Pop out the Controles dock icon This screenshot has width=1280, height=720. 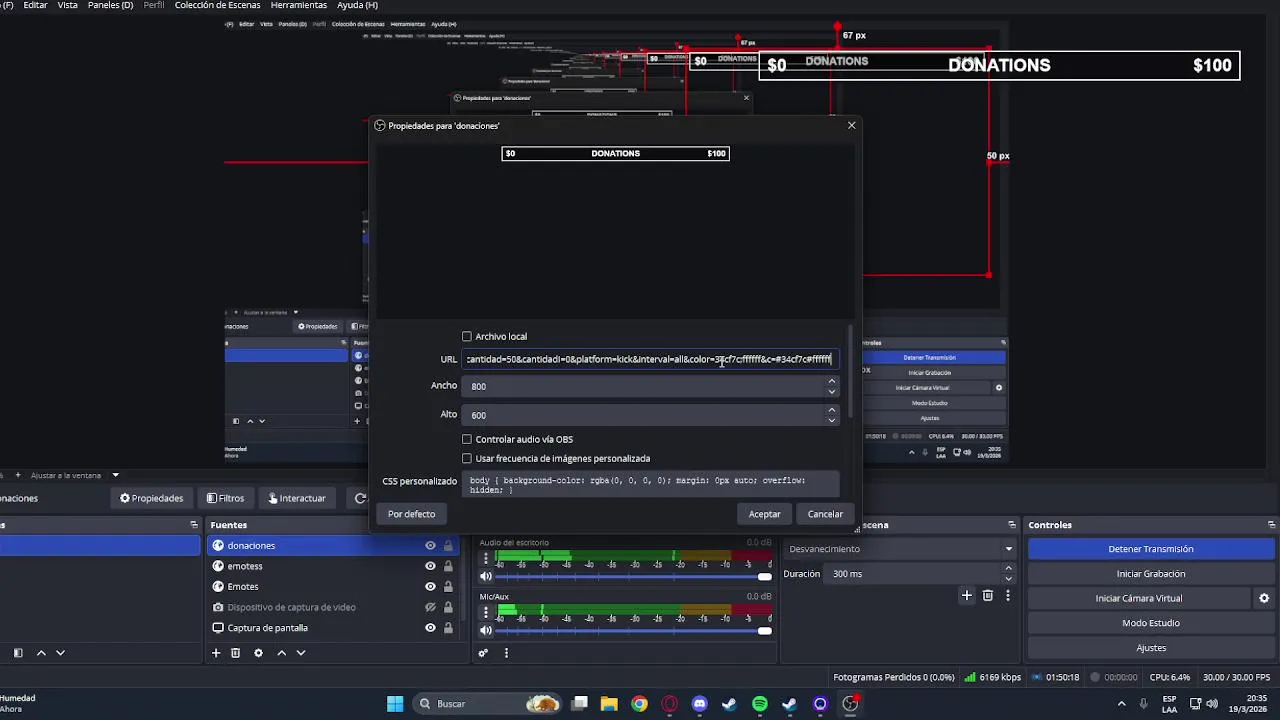point(1272,525)
